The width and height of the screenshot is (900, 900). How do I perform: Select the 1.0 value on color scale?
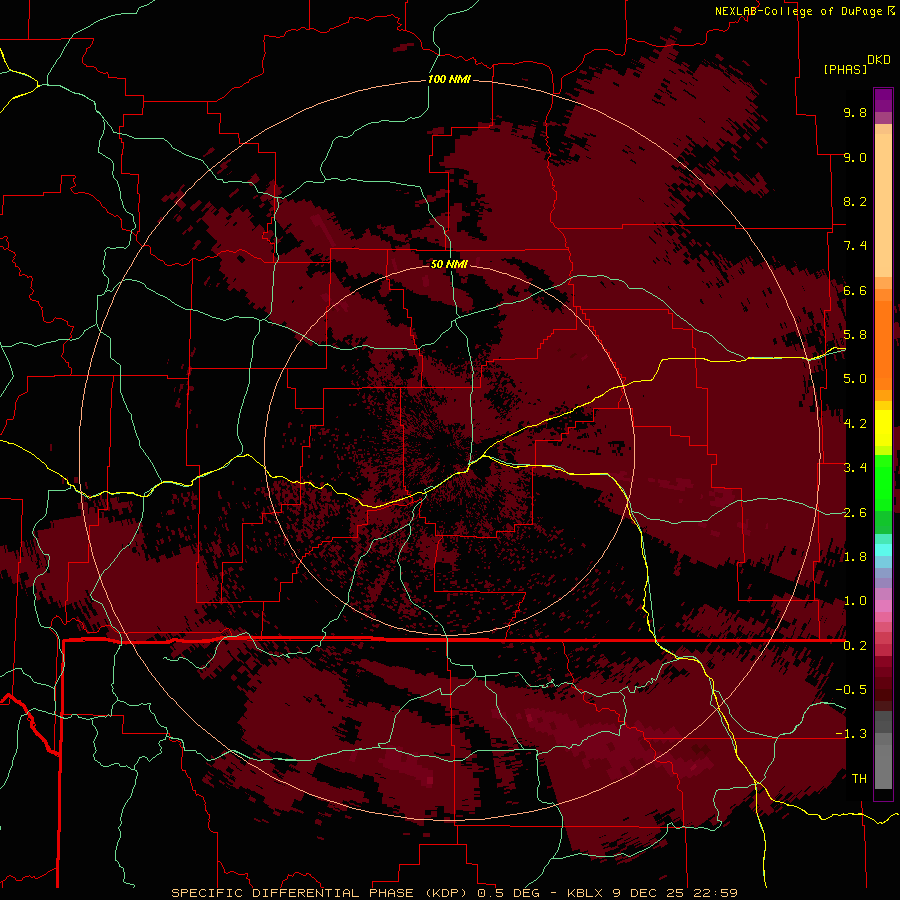pos(855,601)
